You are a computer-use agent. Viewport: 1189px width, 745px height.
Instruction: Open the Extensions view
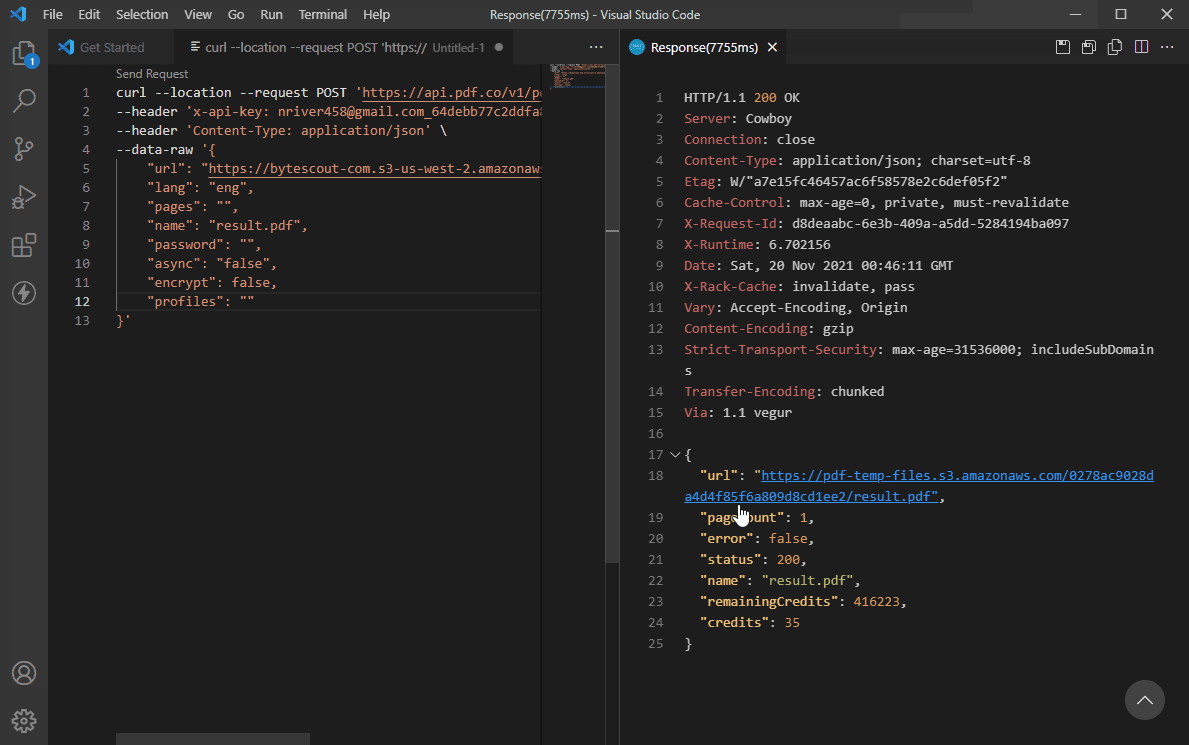coord(24,245)
